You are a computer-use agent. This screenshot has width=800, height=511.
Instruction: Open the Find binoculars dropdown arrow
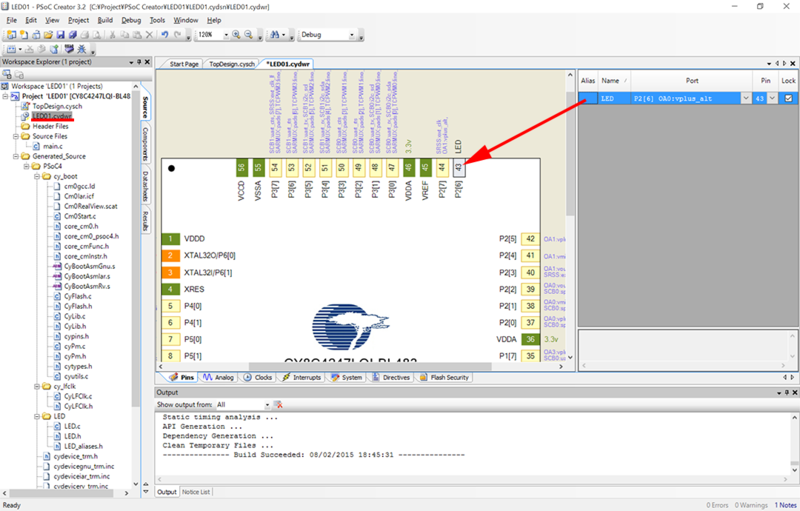[x=284, y=35]
